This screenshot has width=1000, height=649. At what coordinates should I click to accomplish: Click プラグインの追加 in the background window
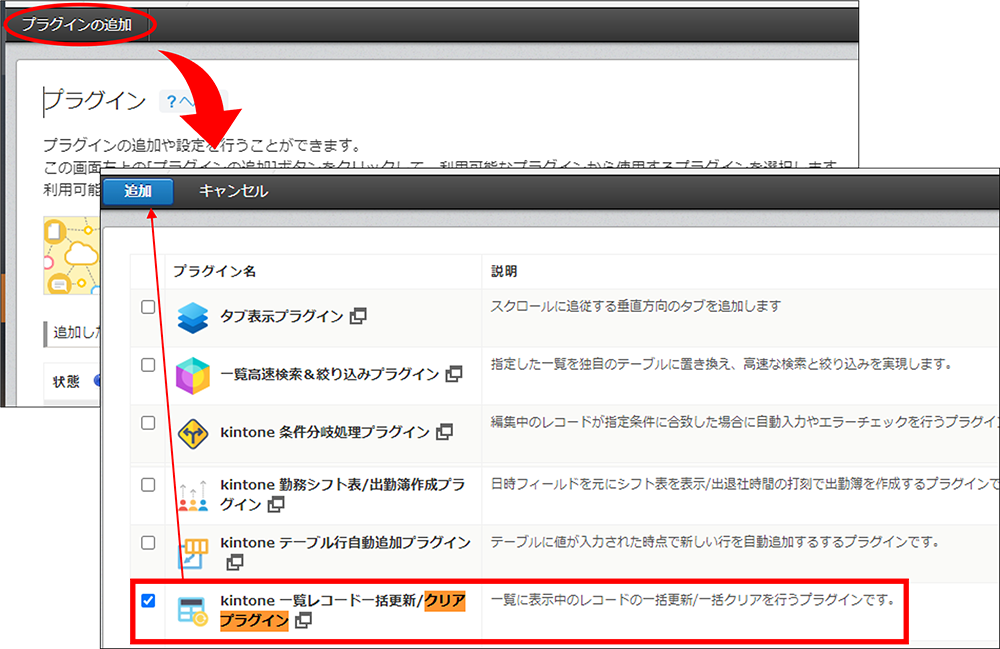77,25
